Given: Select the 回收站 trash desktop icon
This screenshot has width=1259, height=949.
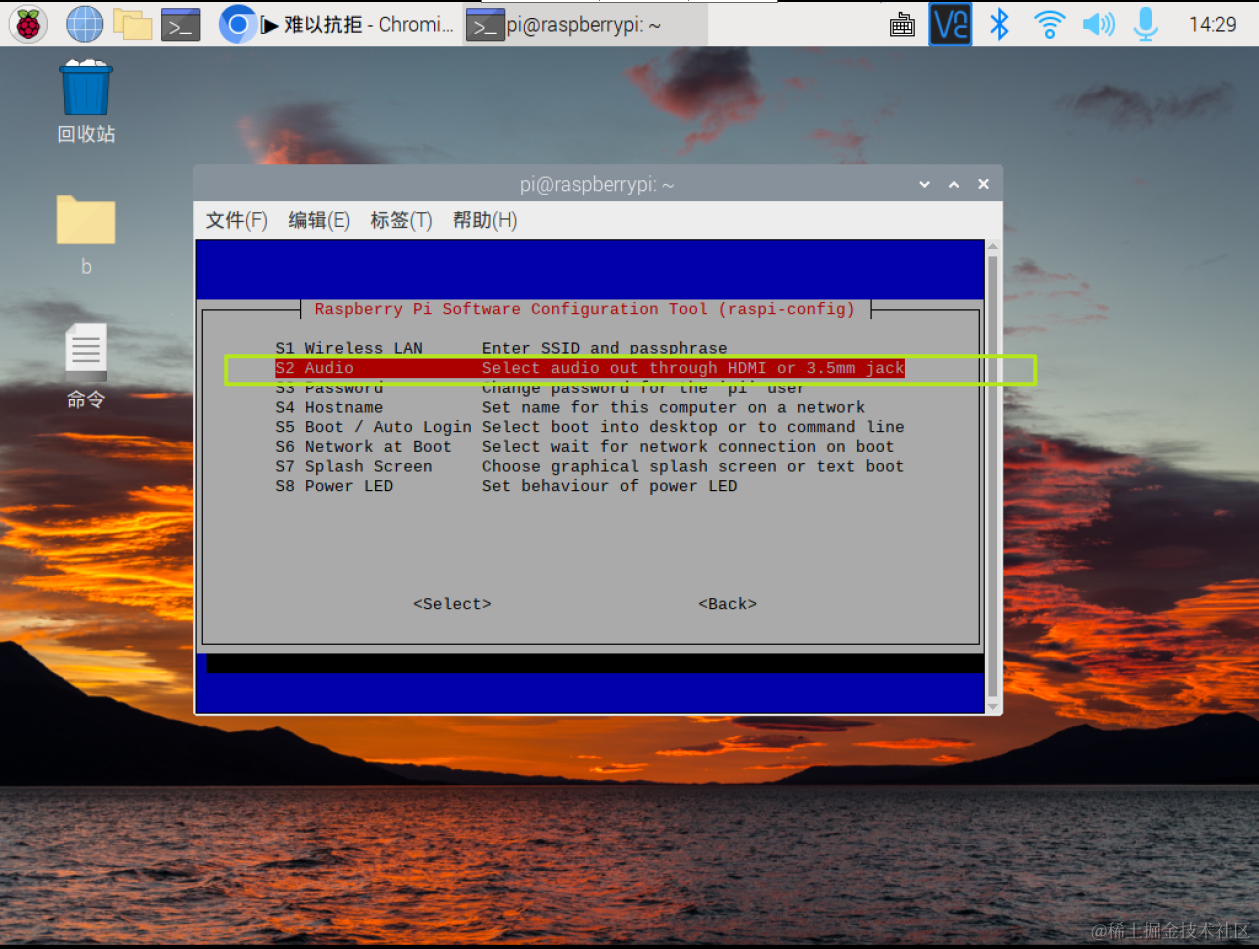Looking at the screenshot, I should coord(86,103).
